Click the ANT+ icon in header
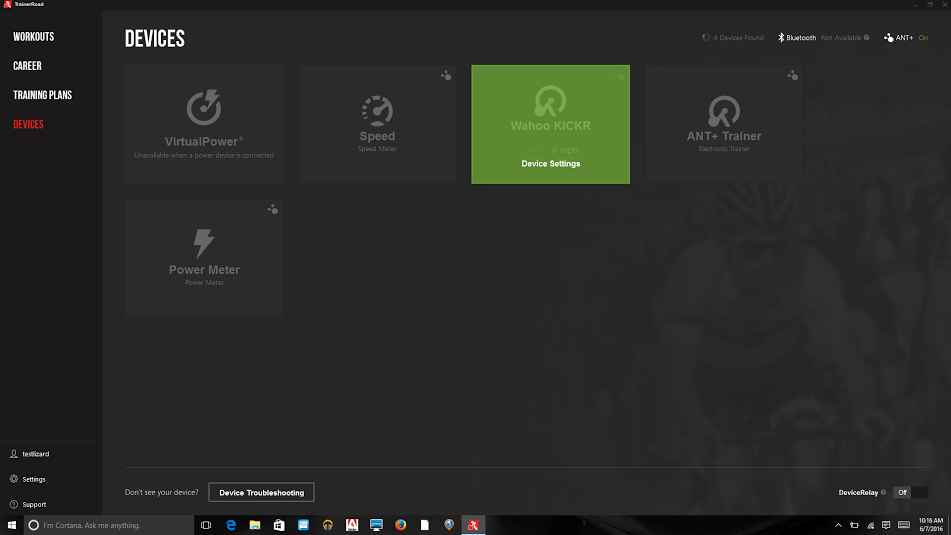 coord(889,38)
